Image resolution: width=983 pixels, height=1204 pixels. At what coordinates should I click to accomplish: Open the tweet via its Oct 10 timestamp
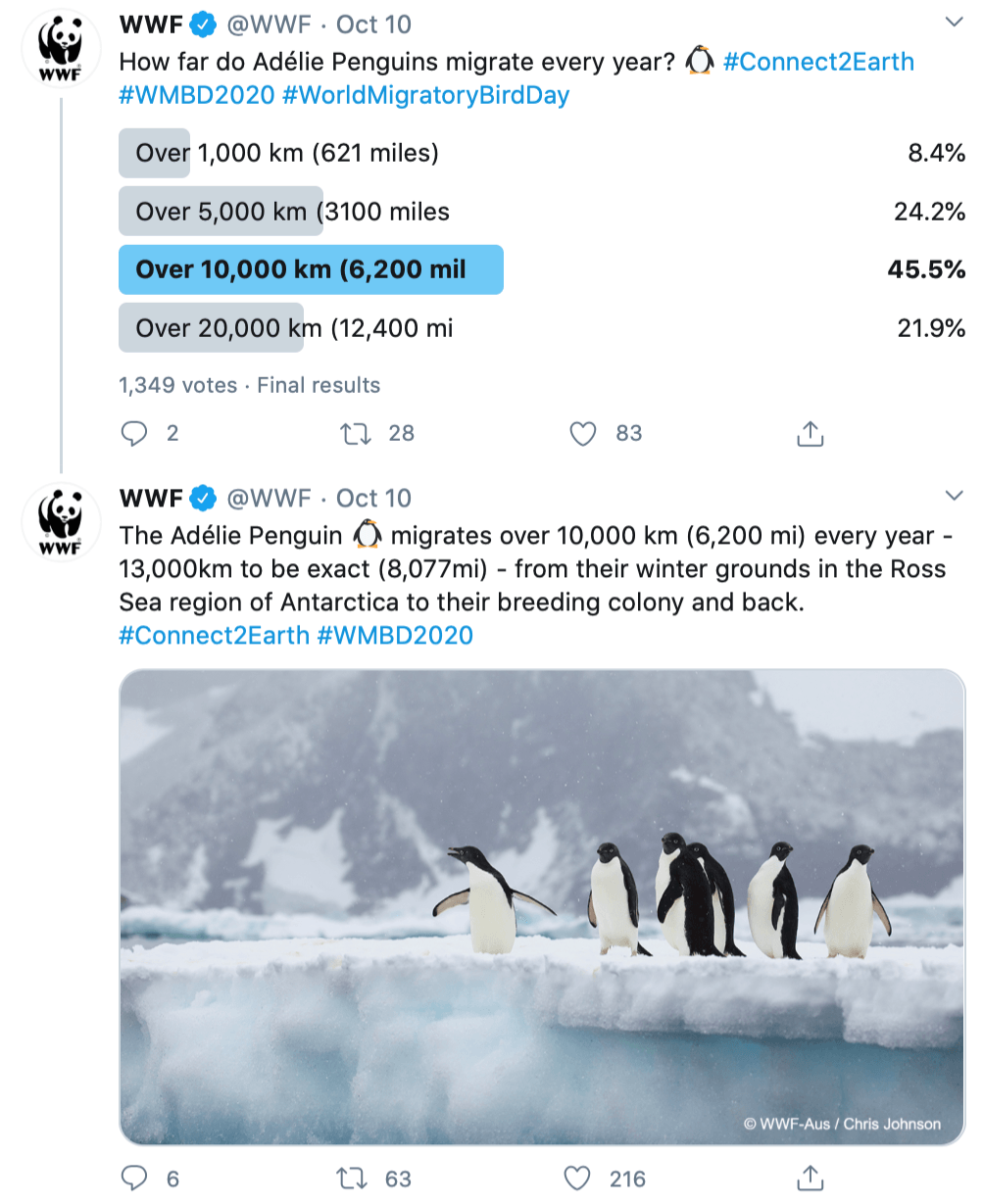point(373,26)
